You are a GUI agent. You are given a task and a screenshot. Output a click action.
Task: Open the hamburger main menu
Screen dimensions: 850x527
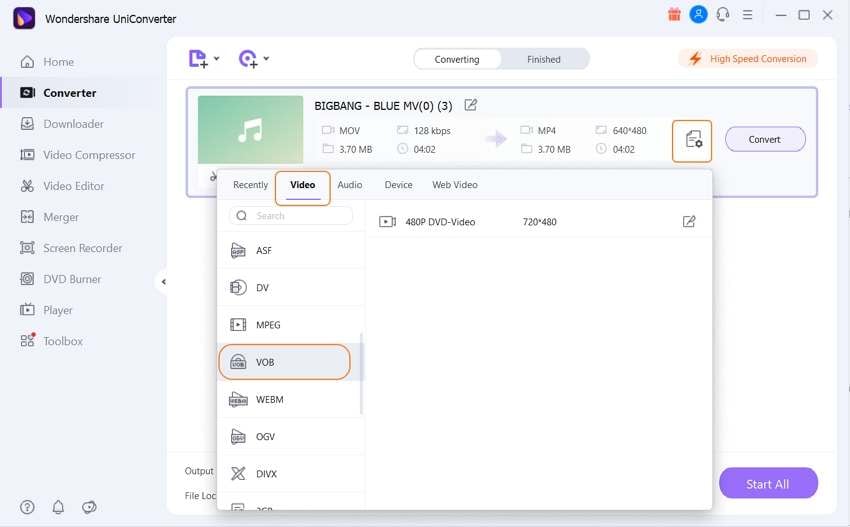[x=748, y=15]
